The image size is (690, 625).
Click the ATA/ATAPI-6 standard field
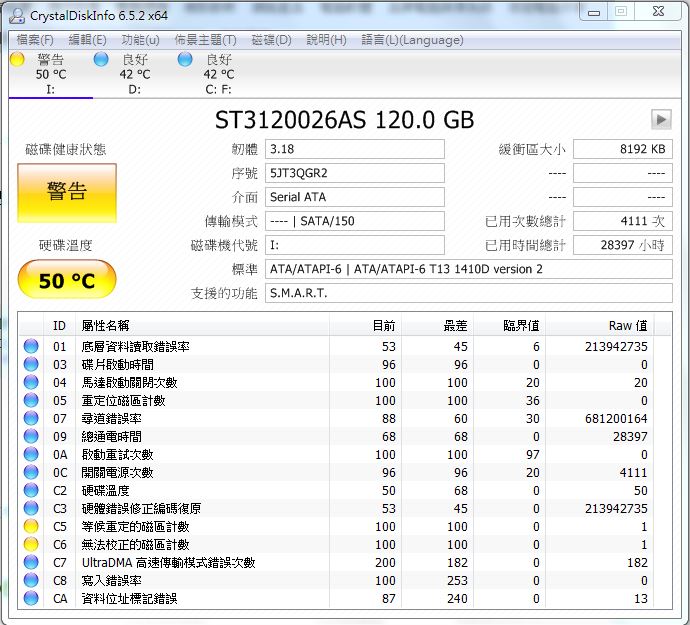point(468,269)
